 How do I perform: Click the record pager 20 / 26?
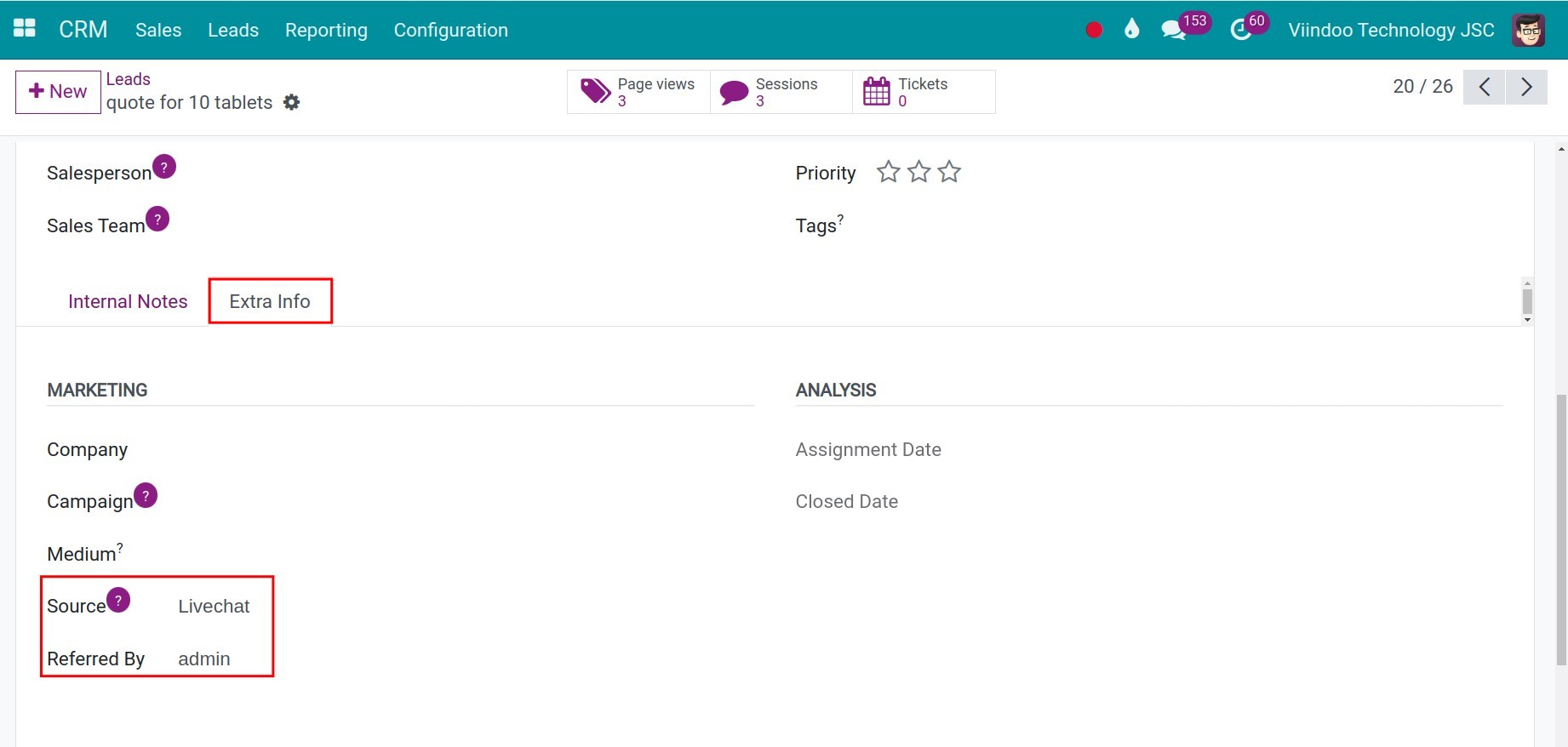1422,86
